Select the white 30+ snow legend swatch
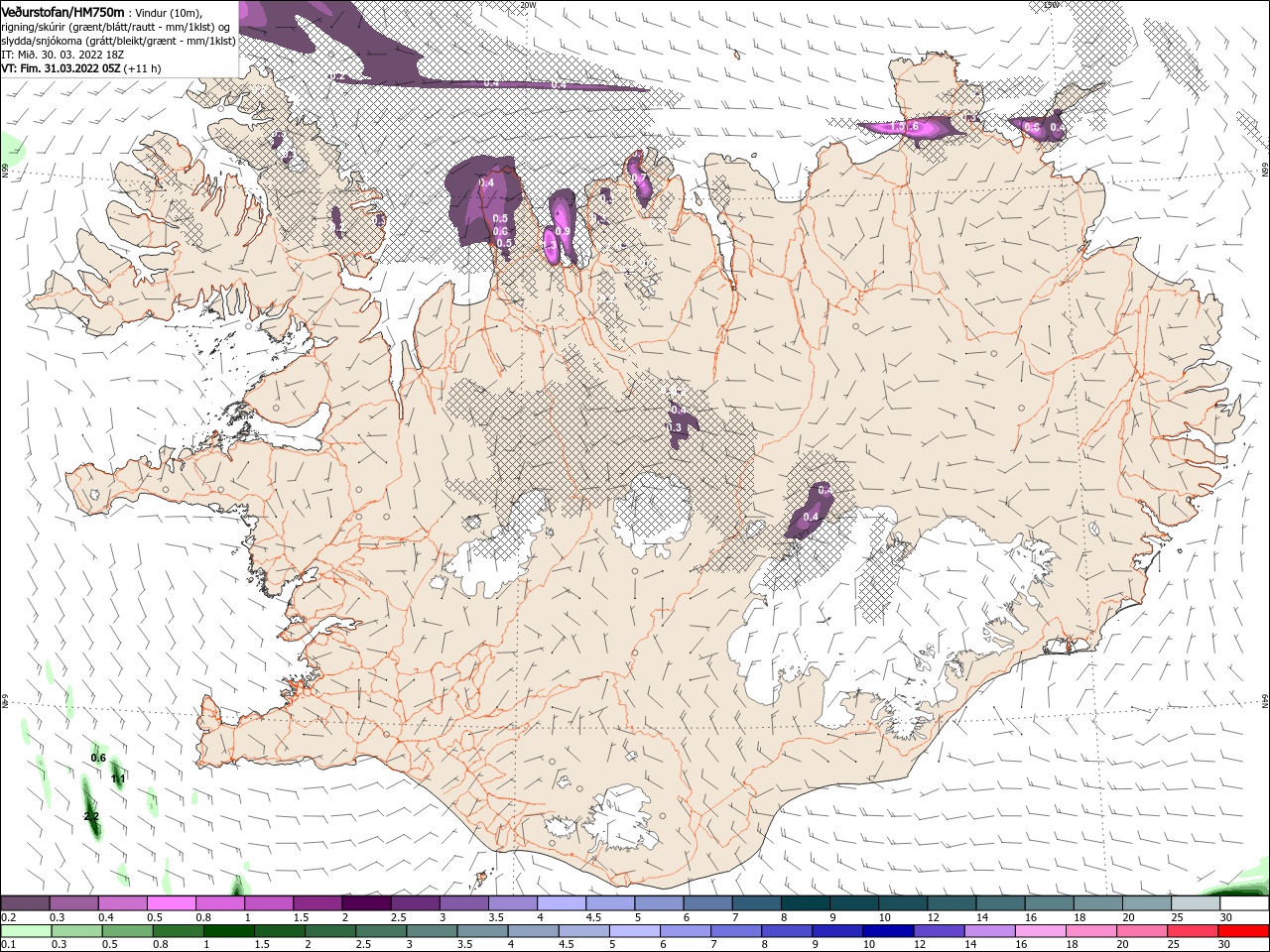 pyautogui.click(x=1244, y=903)
